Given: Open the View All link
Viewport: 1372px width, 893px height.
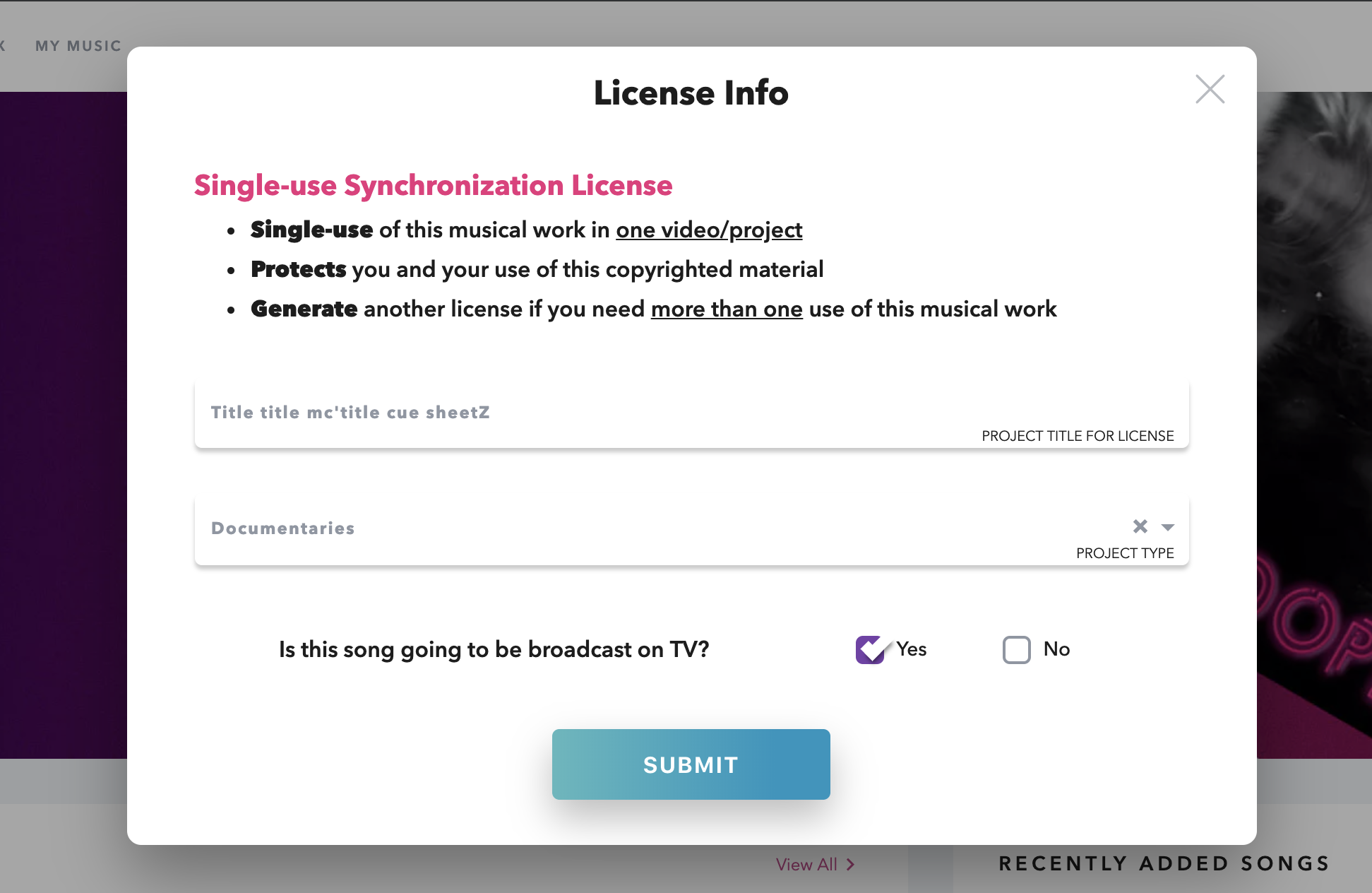Looking at the screenshot, I should (806, 865).
